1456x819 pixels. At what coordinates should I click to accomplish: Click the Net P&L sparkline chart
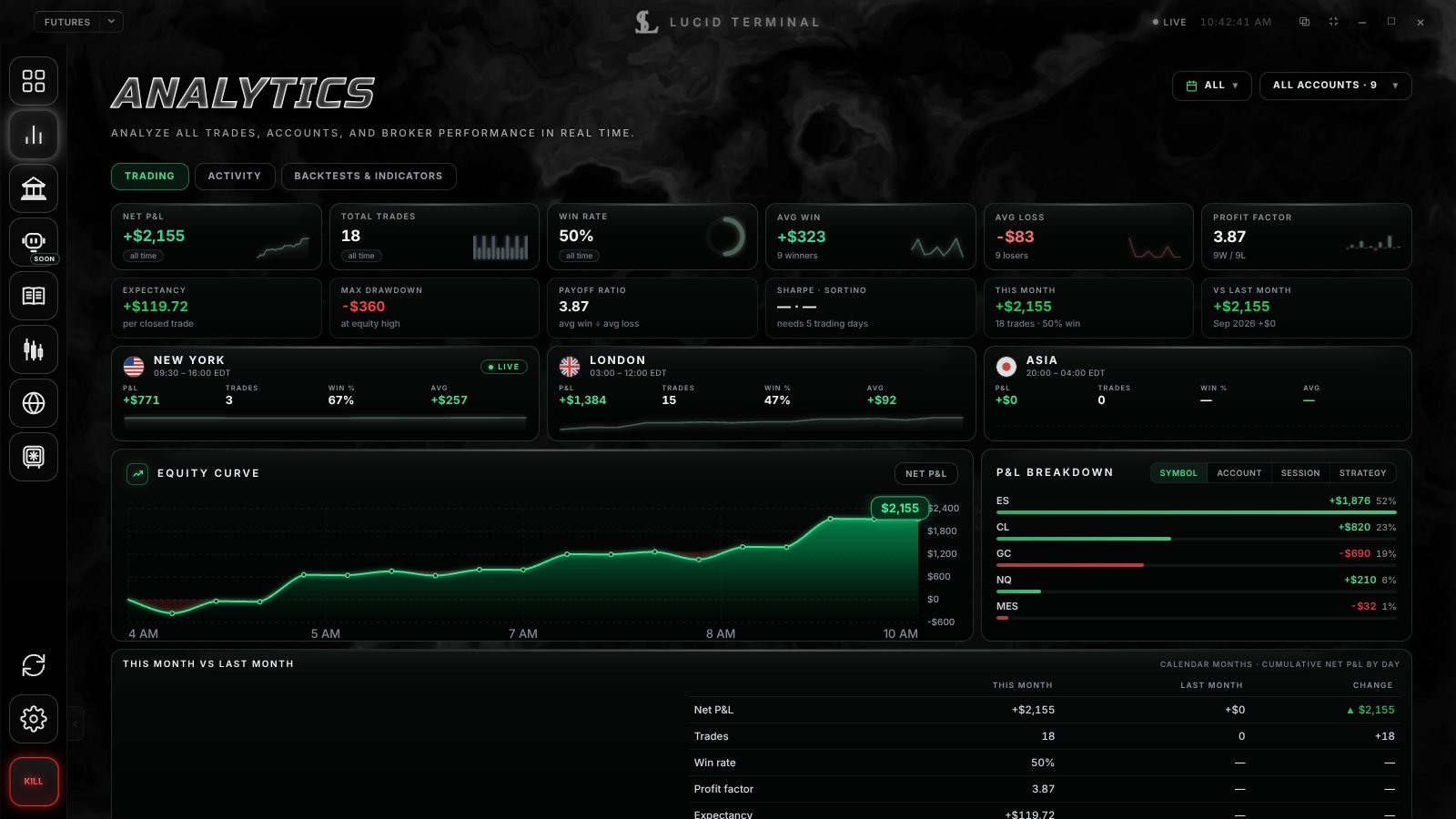pos(283,248)
